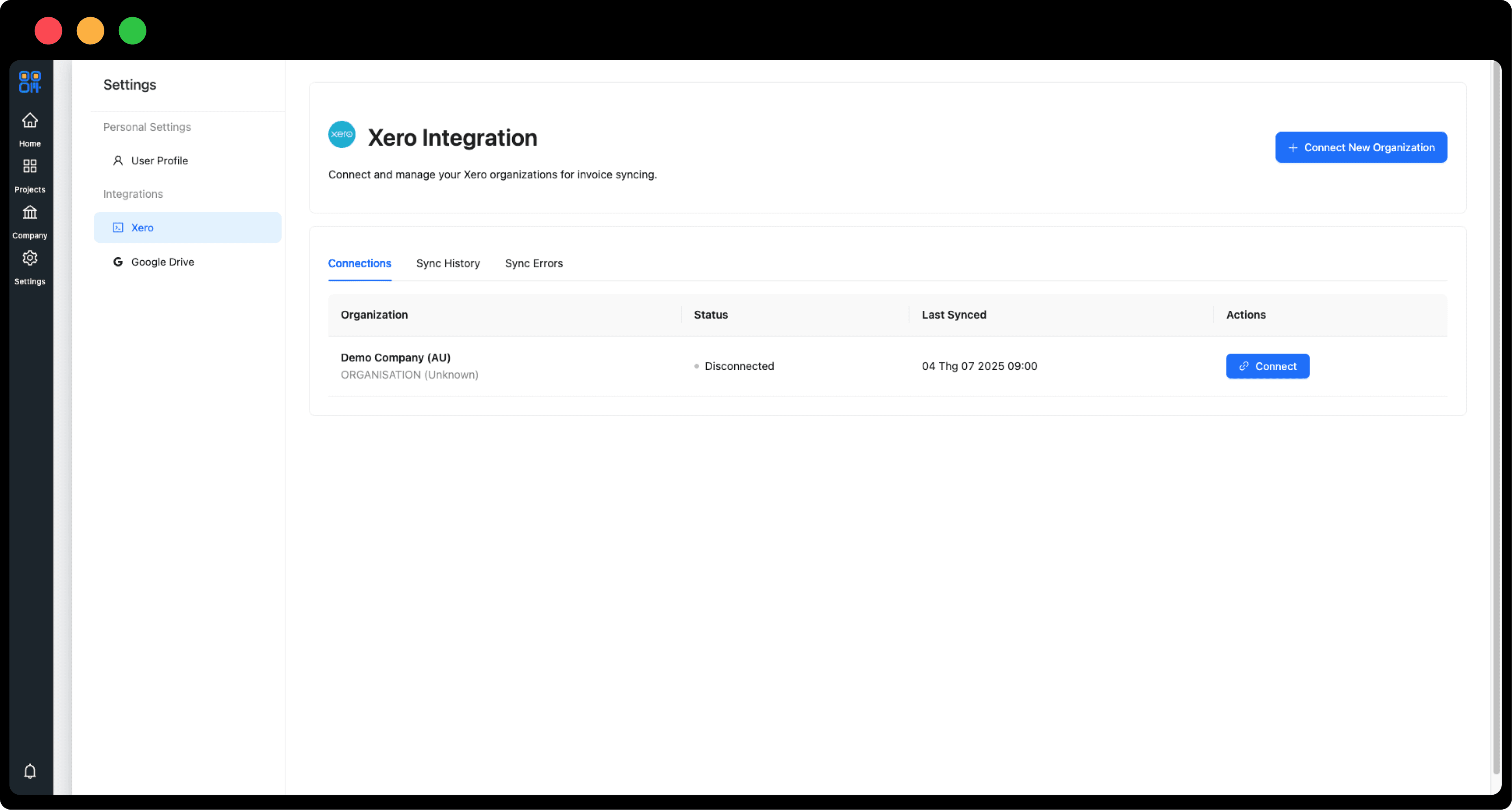Image resolution: width=1512 pixels, height=810 pixels.
Task: Select the Xero integration item
Action: pyautogui.click(x=187, y=227)
